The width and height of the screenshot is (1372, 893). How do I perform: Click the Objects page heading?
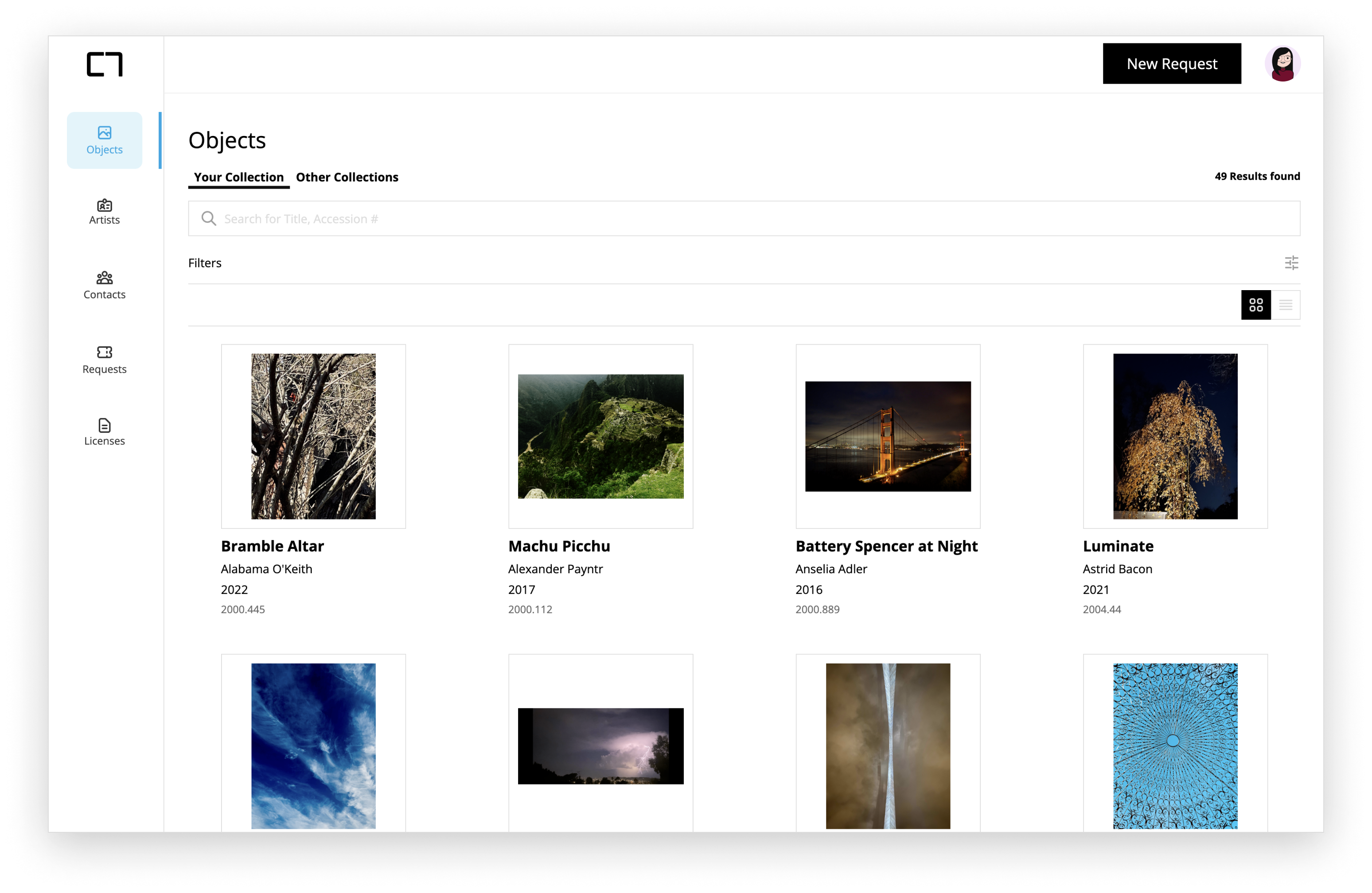pos(227,140)
